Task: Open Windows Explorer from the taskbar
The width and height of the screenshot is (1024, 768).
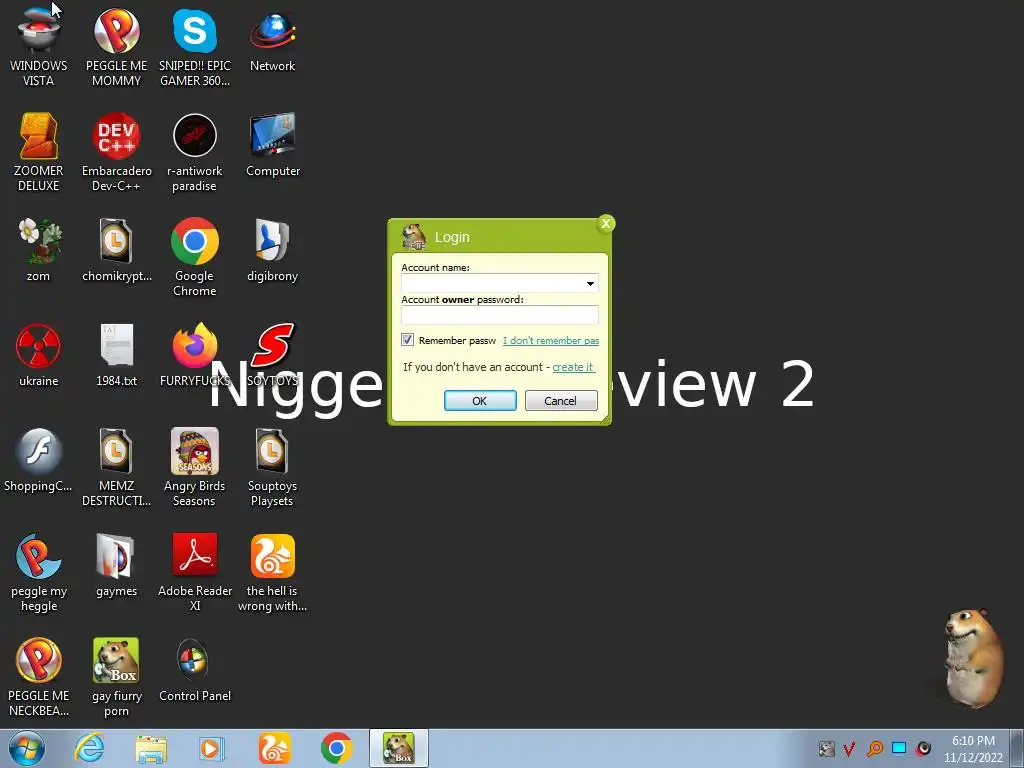Action: pos(151,749)
